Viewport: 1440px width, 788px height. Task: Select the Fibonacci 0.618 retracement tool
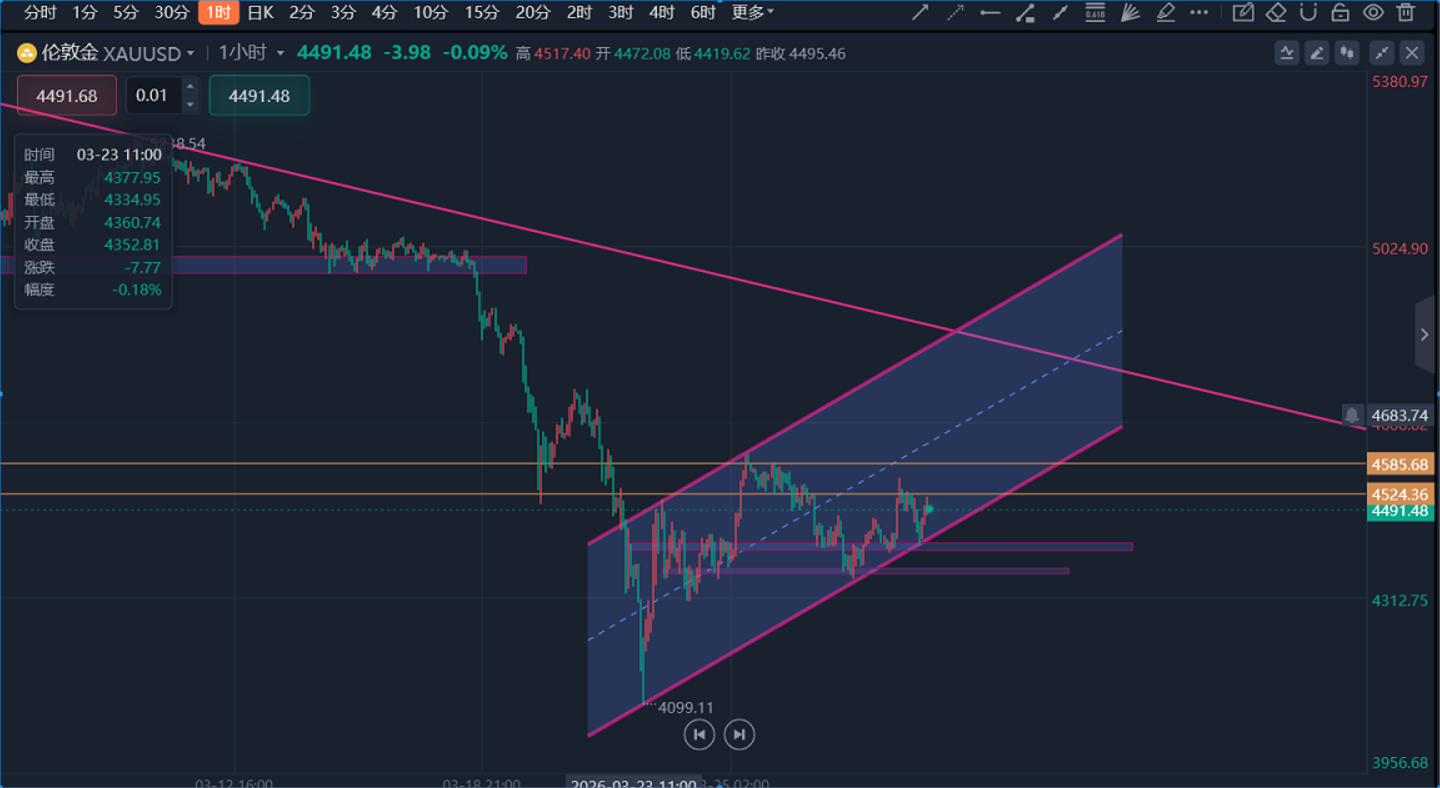coord(1095,13)
